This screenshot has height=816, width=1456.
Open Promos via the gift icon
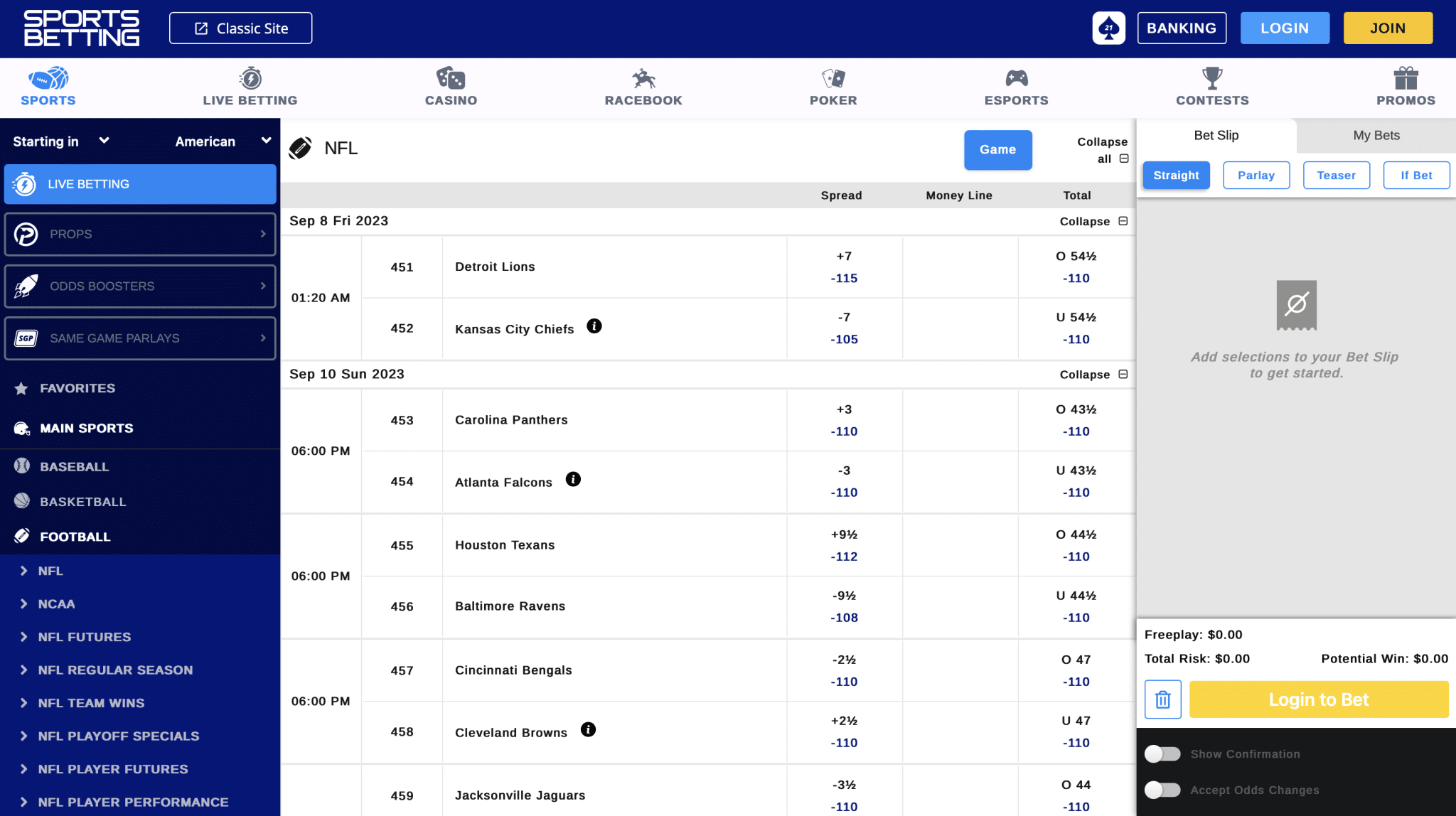pyautogui.click(x=1405, y=78)
